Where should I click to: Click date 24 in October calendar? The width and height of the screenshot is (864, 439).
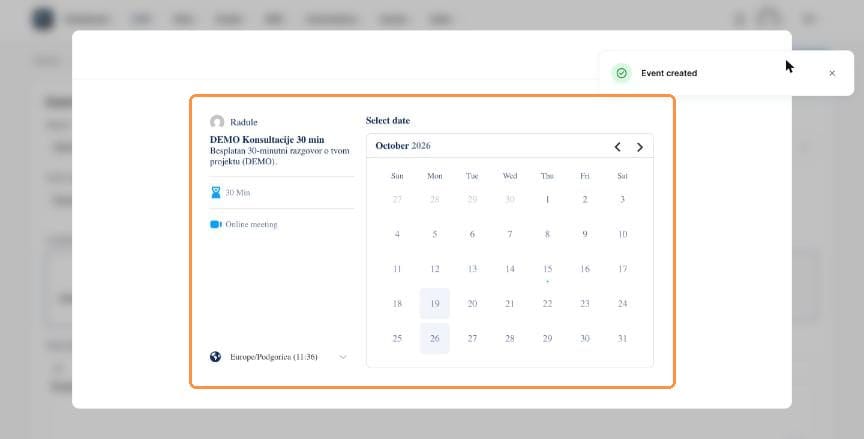click(622, 303)
